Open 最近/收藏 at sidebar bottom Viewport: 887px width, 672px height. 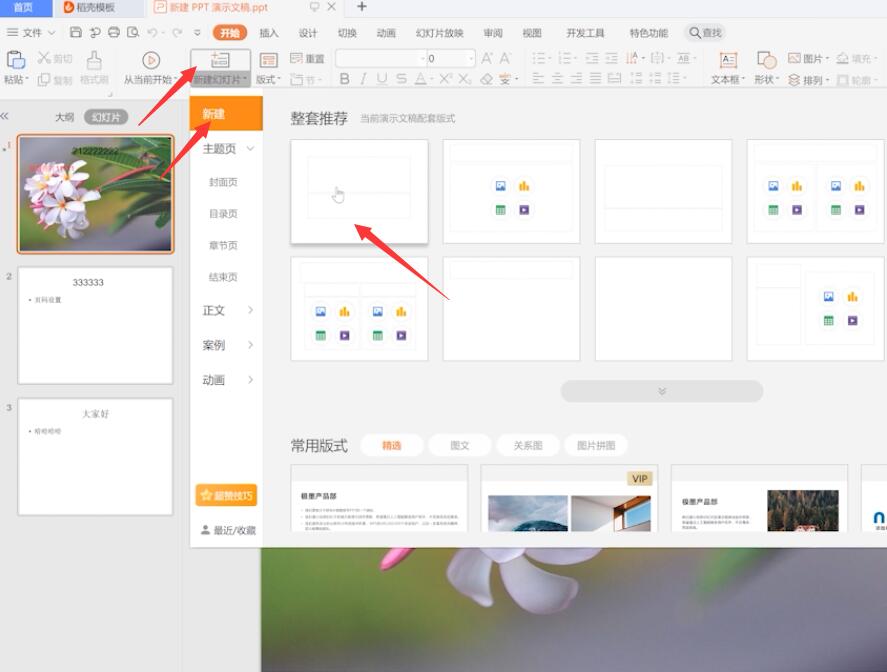click(228, 530)
